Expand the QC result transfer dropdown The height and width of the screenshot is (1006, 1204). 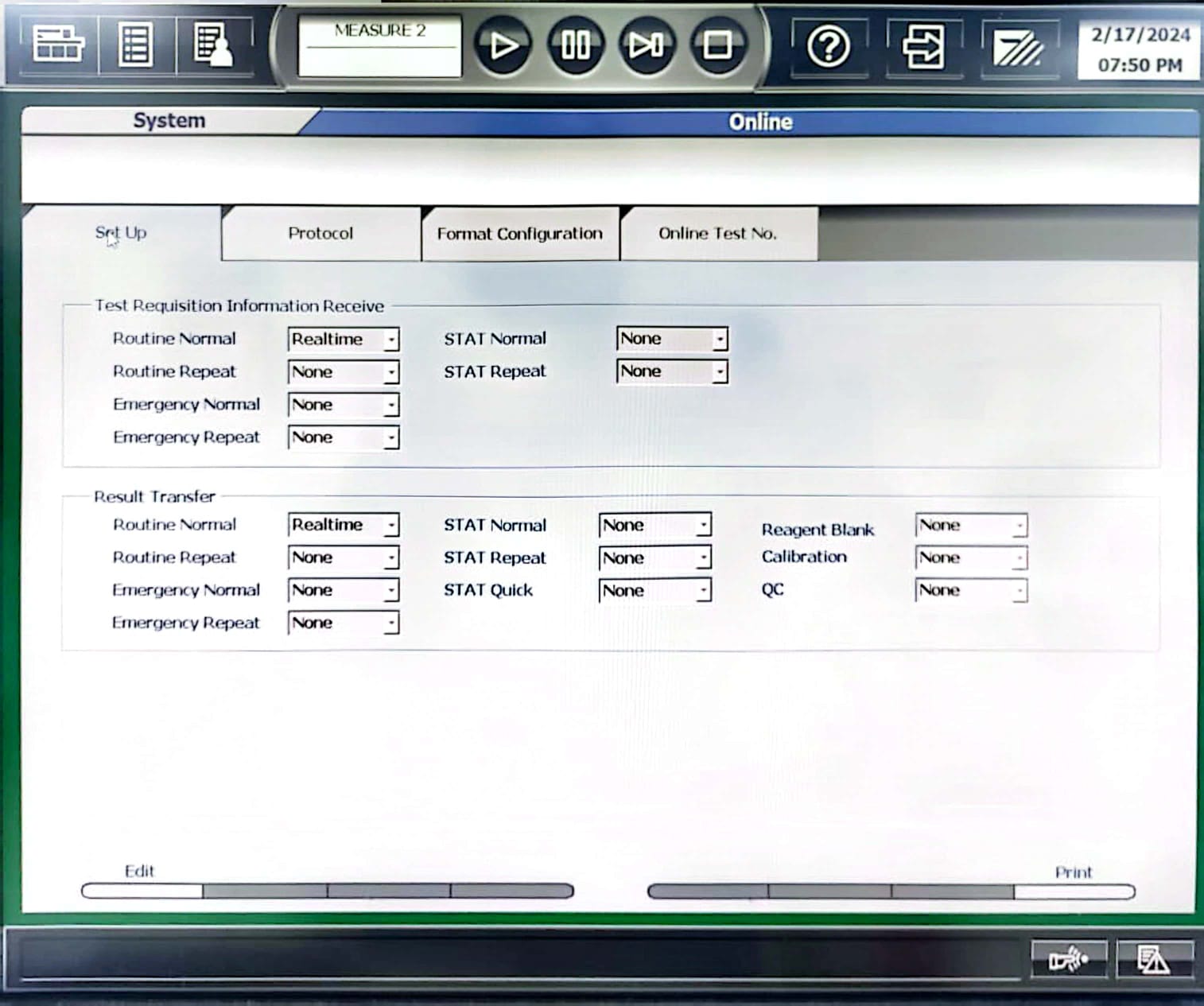click(x=1019, y=591)
